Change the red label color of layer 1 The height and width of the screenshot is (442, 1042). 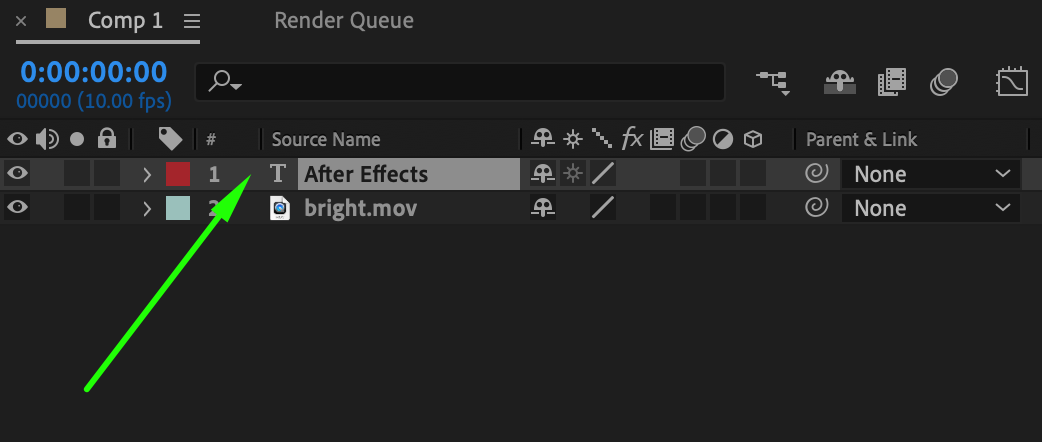(x=178, y=174)
